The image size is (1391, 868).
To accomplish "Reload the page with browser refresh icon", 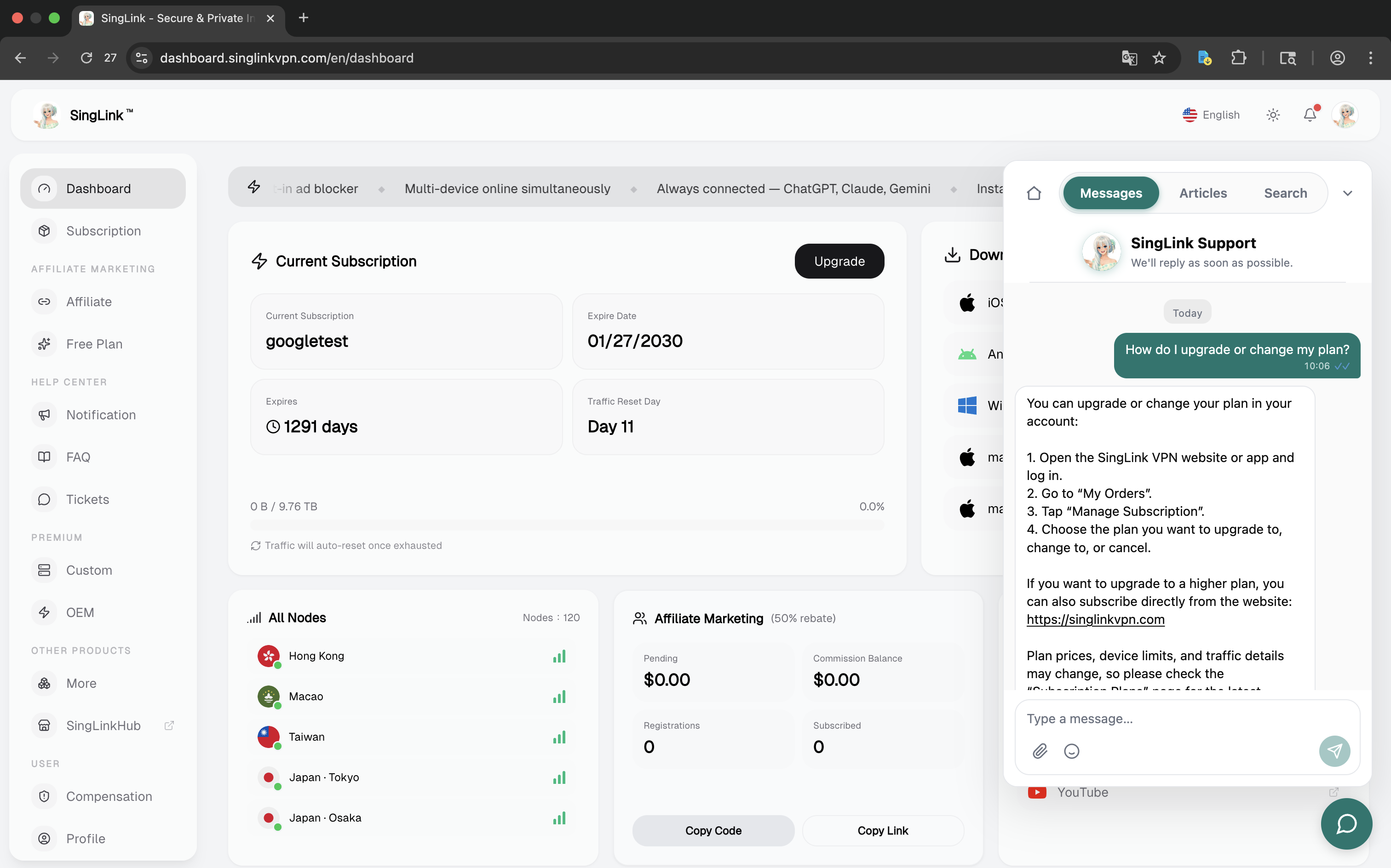I will tap(86, 58).
